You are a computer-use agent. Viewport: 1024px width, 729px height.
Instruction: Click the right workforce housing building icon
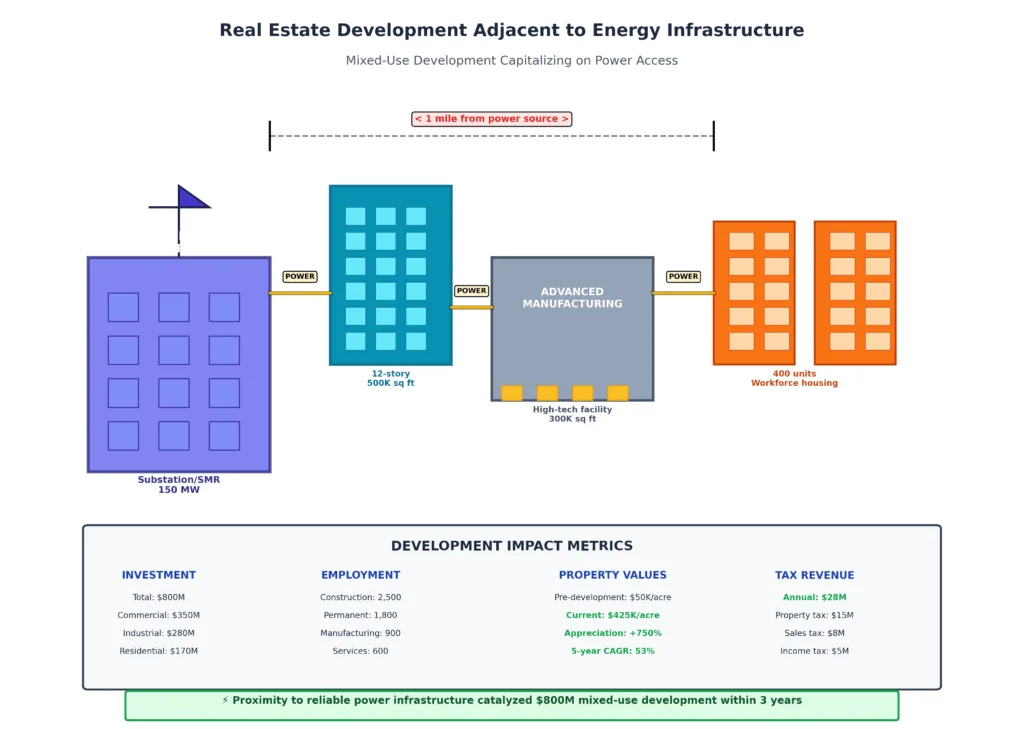click(x=855, y=291)
